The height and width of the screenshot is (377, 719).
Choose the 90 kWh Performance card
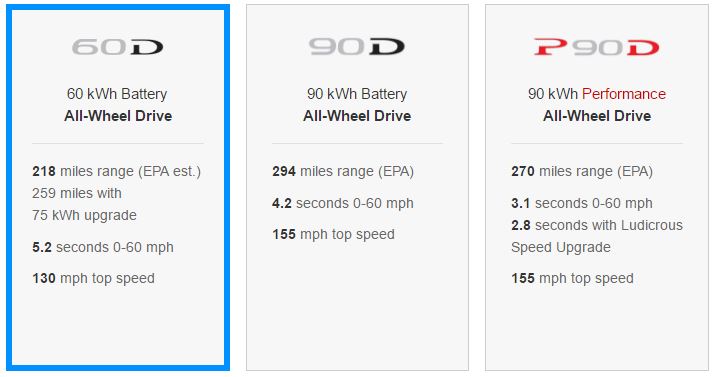pos(597,188)
